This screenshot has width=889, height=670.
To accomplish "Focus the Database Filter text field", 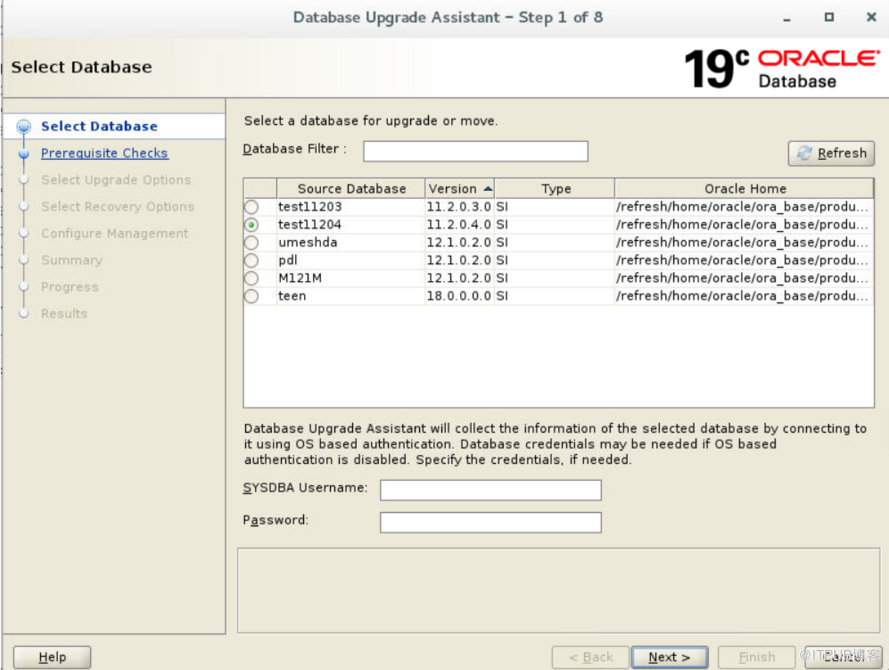I will (x=475, y=151).
